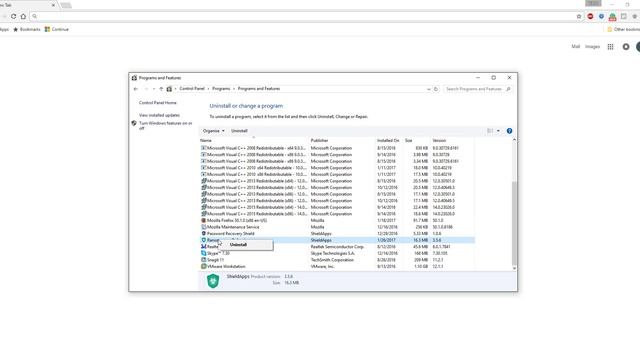640x360 pixels.
Task: Click the change view icon in toolbar
Action: point(490,131)
